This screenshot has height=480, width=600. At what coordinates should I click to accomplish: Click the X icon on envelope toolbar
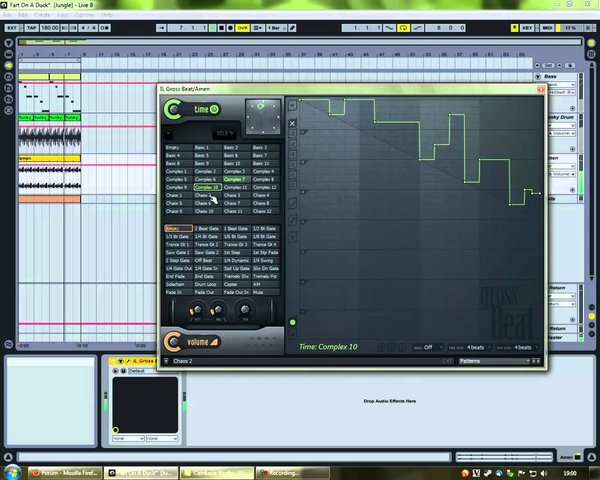pyautogui.click(x=292, y=124)
